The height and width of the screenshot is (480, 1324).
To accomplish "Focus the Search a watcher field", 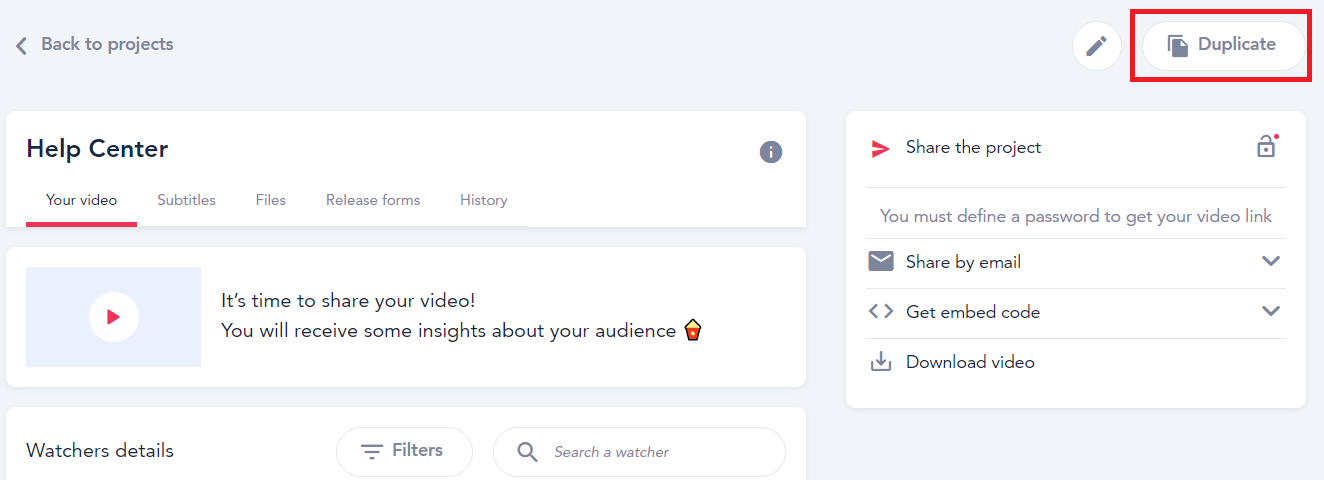I will 639,452.
